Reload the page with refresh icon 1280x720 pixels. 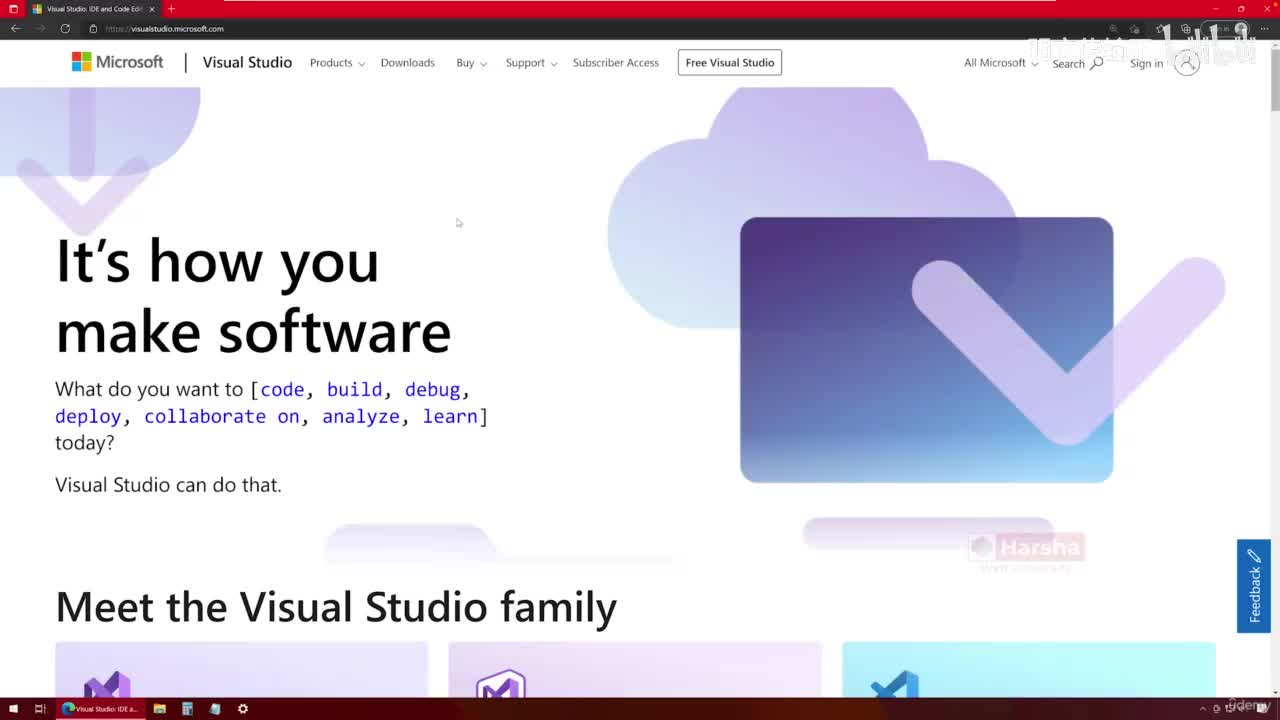65,28
